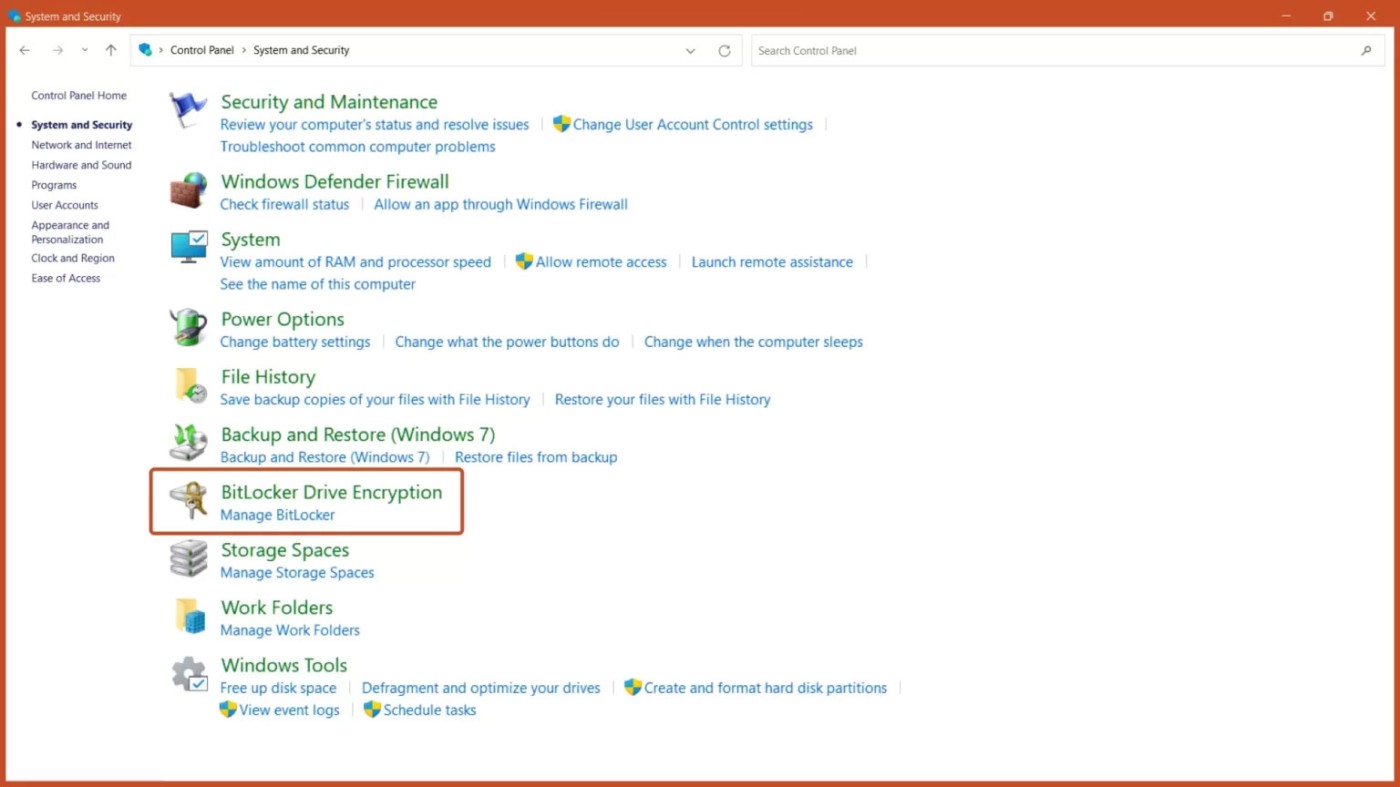Open Appearance and Personalization in sidebar
Screen dimensions: 1400x787
pos(70,232)
